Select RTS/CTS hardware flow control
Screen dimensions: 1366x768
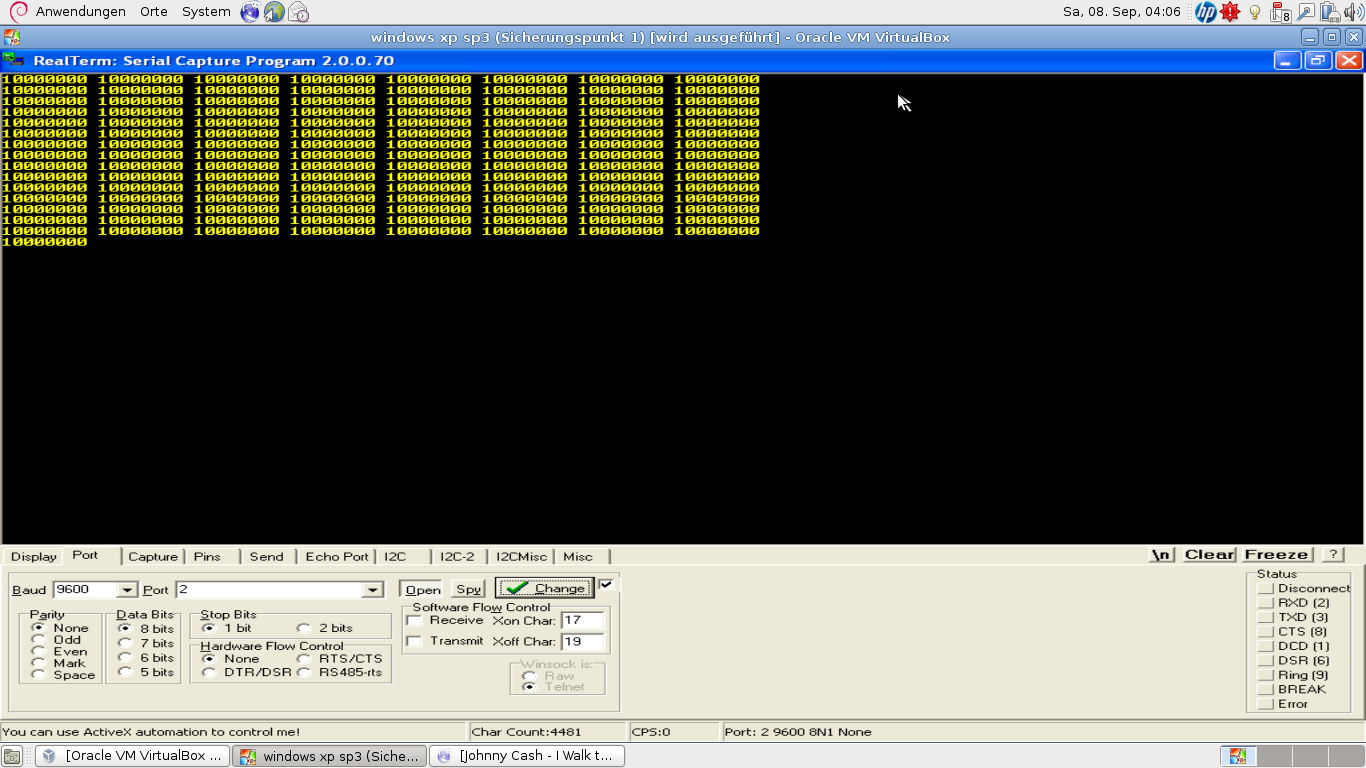[304, 659]
